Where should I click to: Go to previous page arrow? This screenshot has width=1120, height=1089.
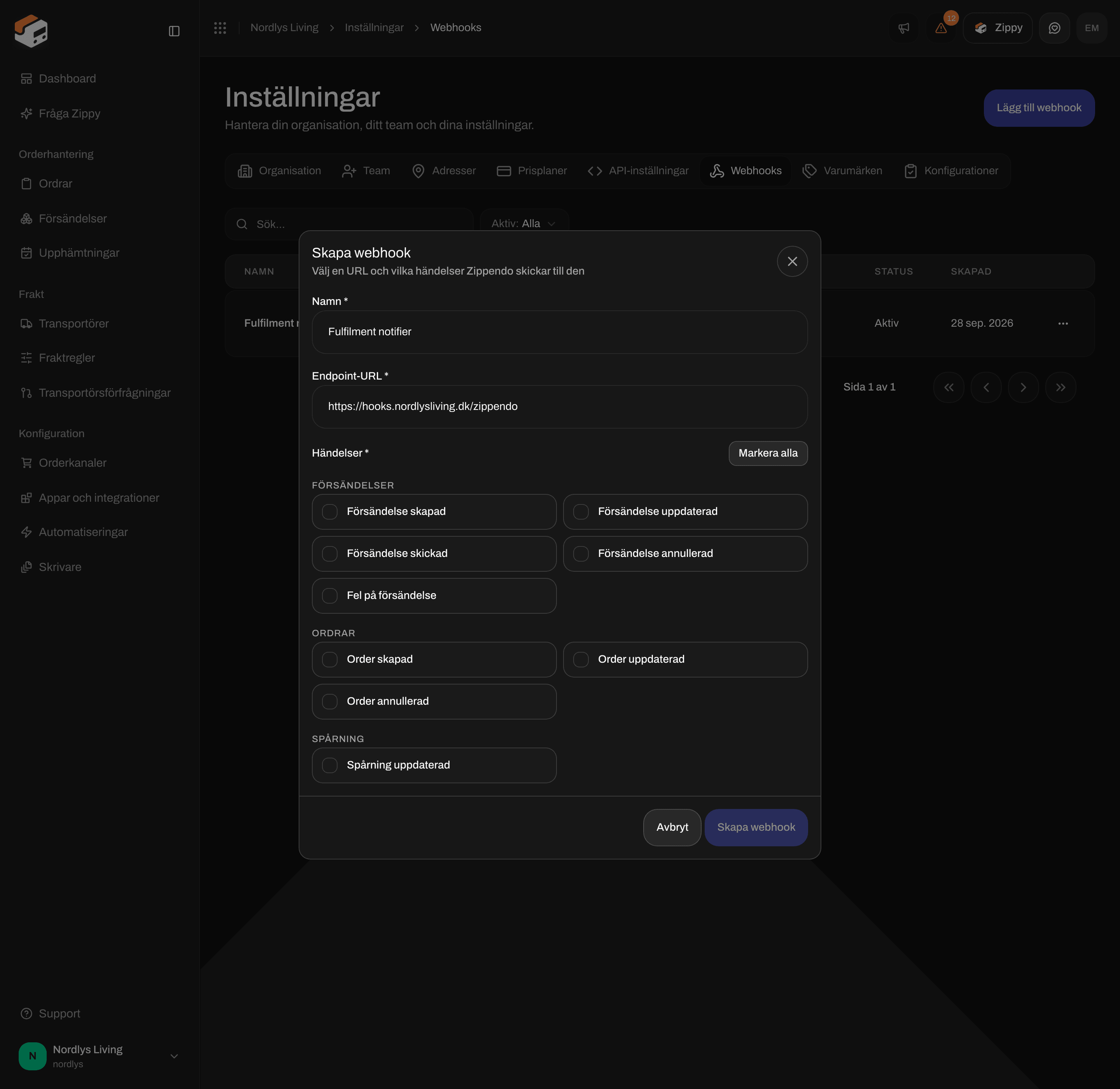point(985,387)
